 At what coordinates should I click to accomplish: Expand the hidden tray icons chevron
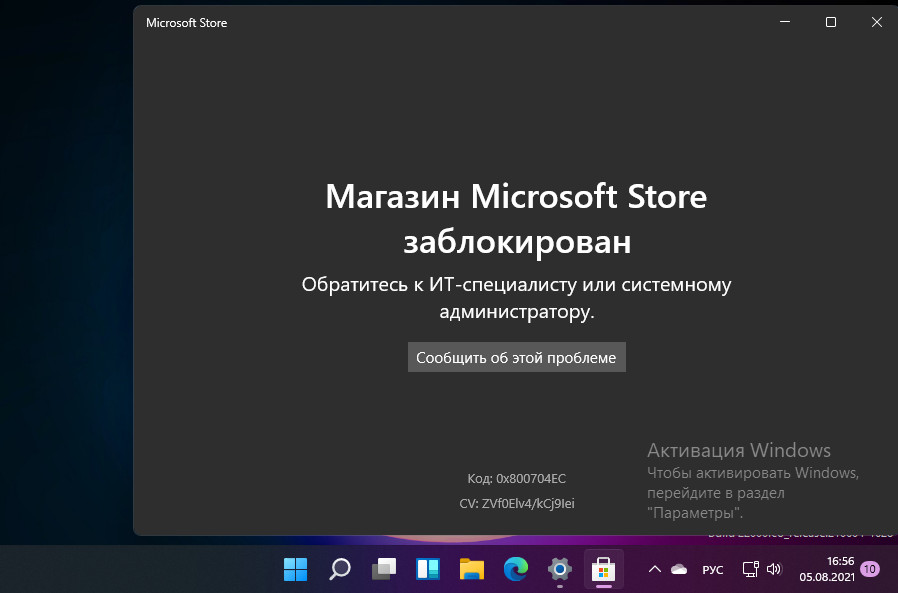[655, 569]
